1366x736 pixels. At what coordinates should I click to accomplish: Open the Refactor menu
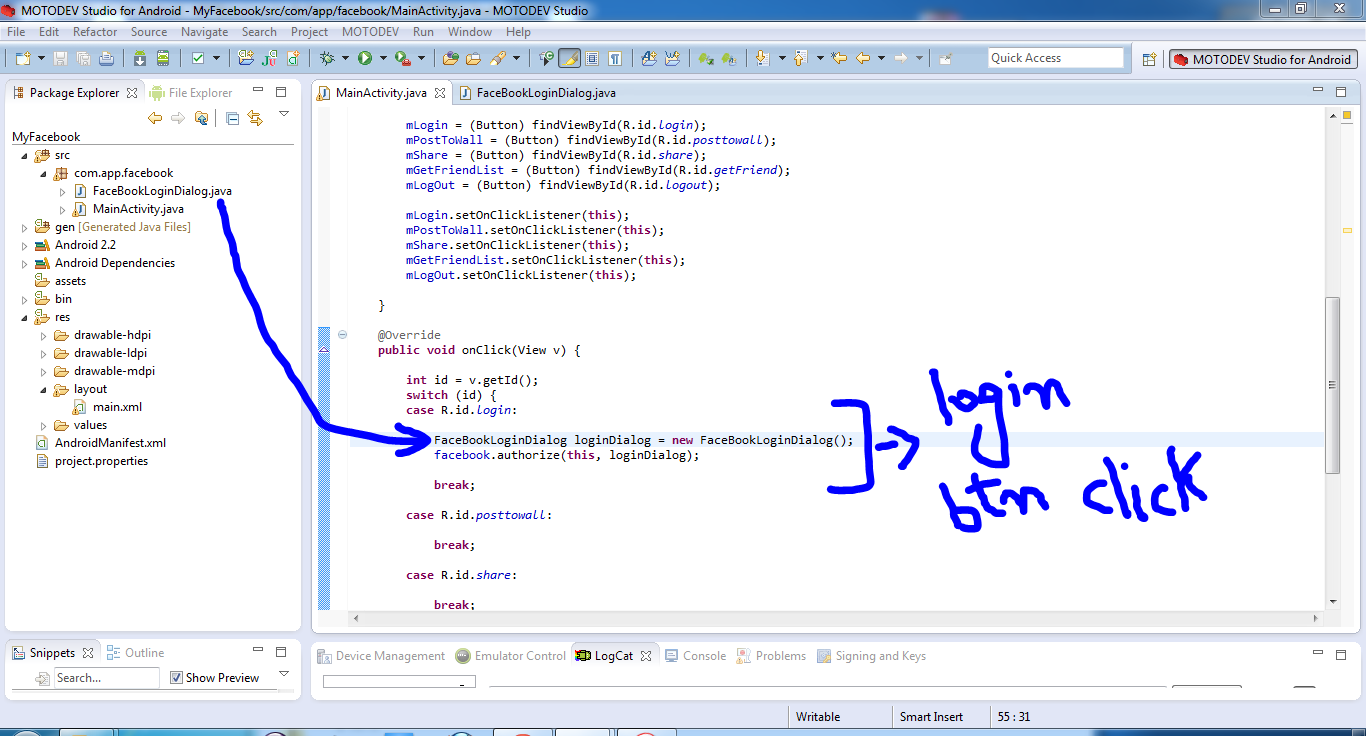point(95,31)
